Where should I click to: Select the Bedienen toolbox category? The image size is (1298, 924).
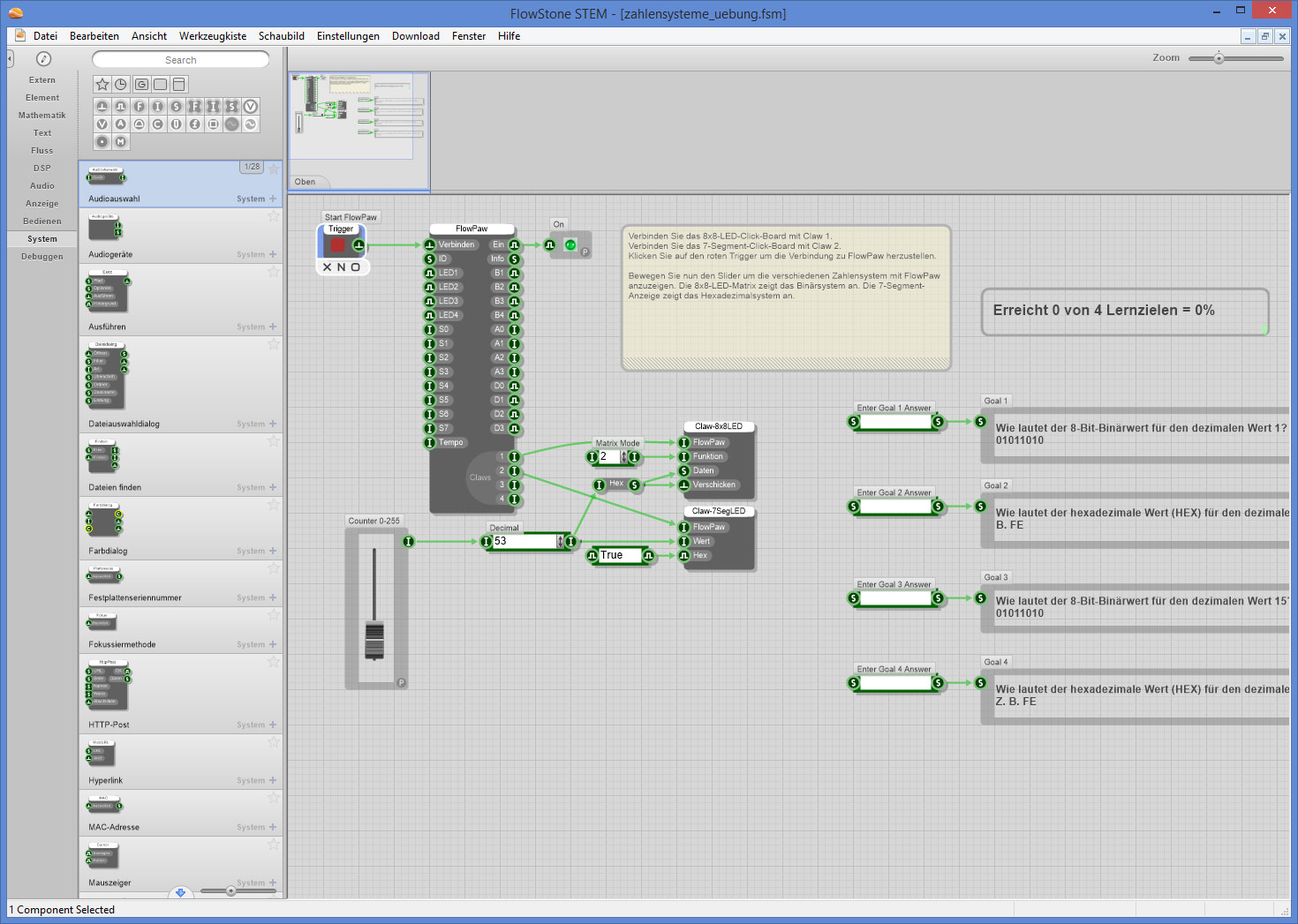(42, 222)
